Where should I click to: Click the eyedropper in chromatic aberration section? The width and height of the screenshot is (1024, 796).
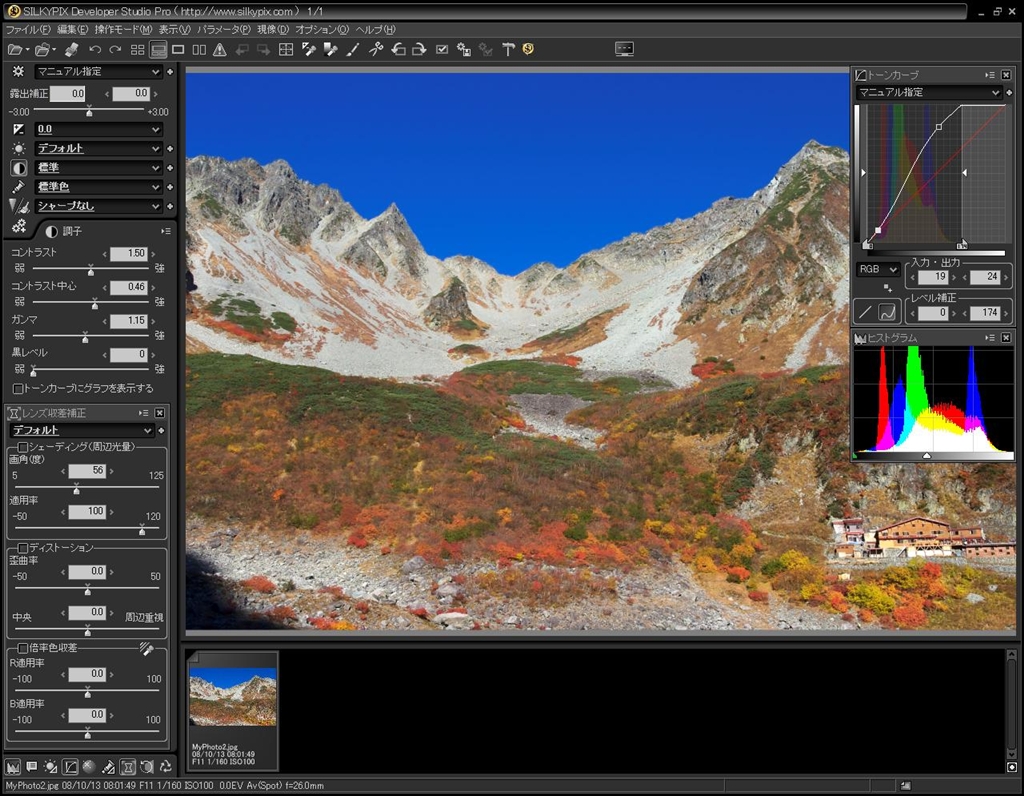coord(146,649)
